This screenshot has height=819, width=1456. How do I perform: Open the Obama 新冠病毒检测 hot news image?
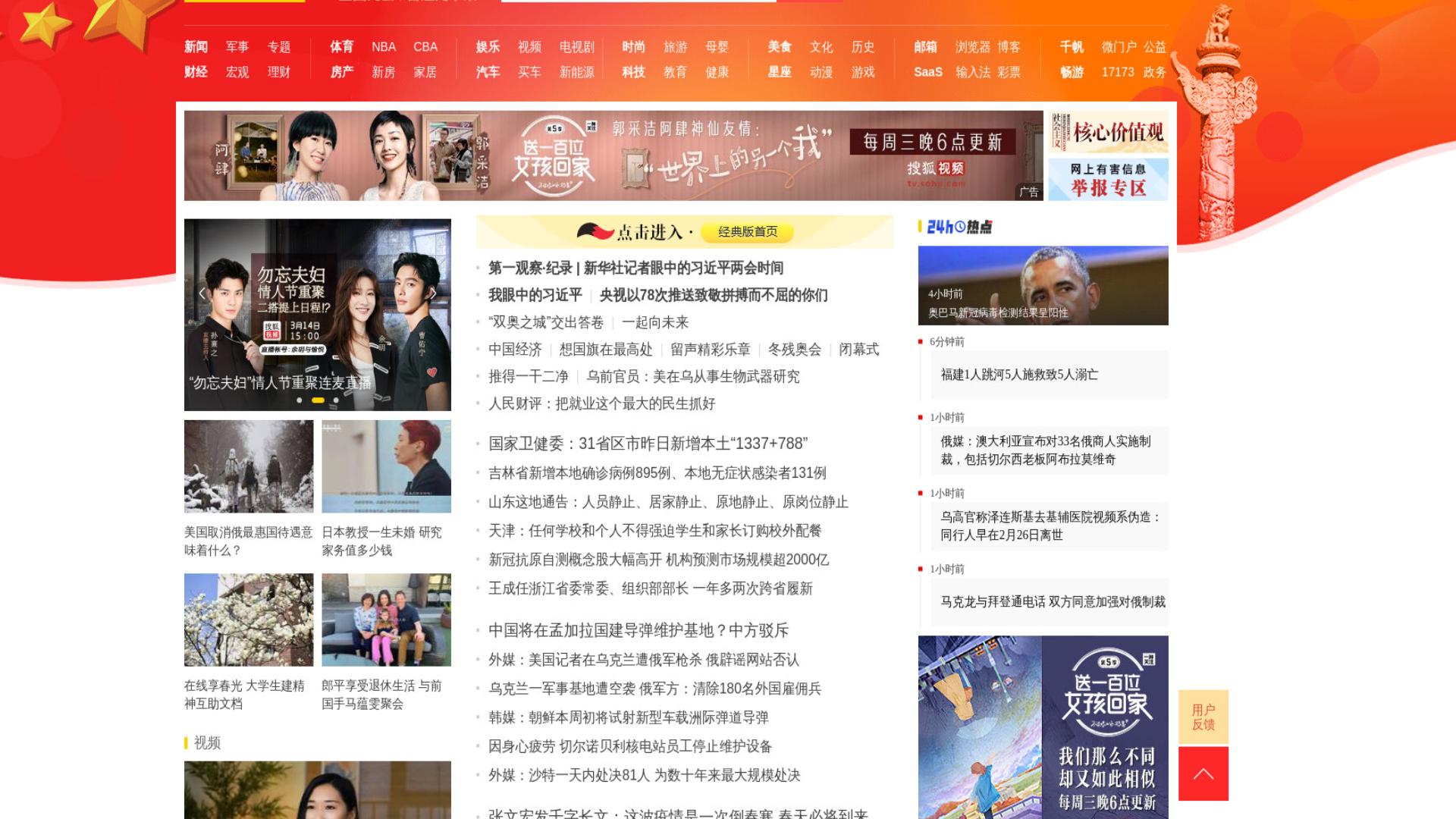pyautogui.click(x=1043, y=285)
